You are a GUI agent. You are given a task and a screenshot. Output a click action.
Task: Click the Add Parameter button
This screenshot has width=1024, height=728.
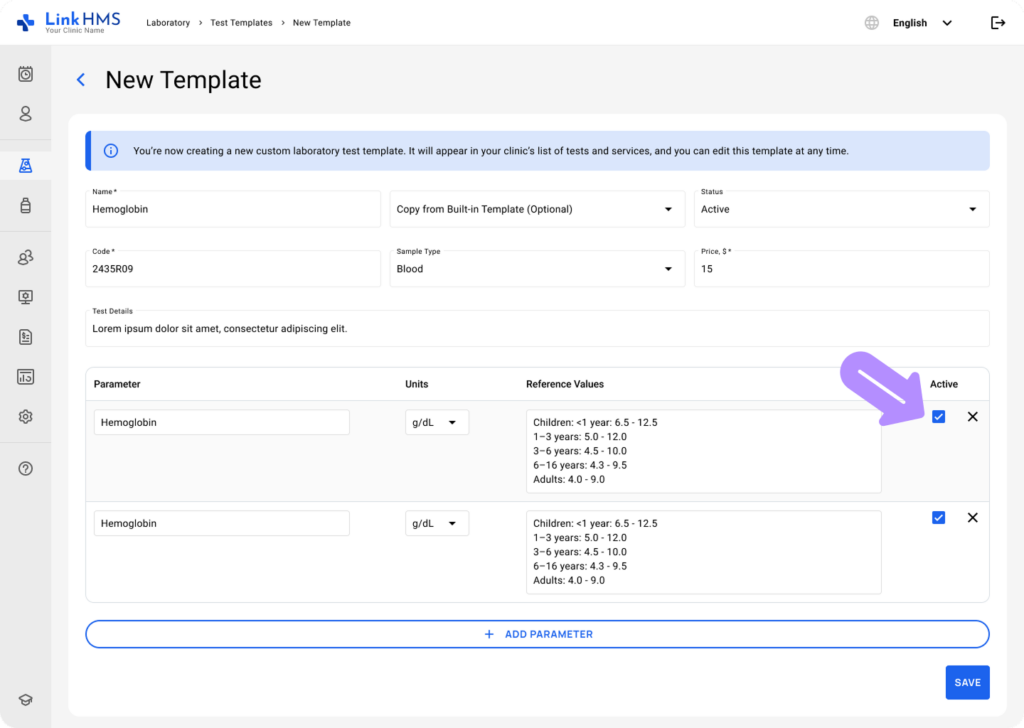537,634
